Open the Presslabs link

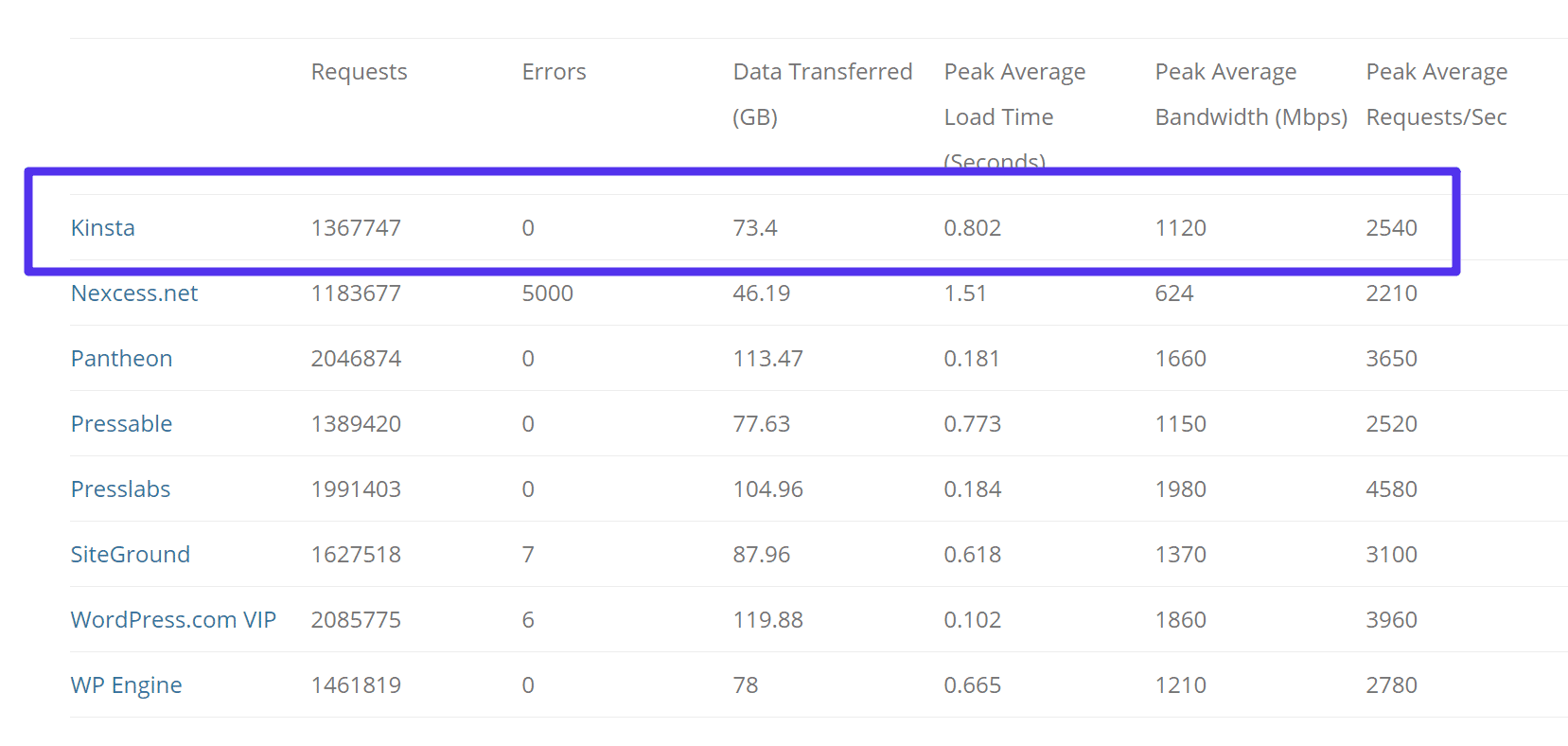coord(120,489)
